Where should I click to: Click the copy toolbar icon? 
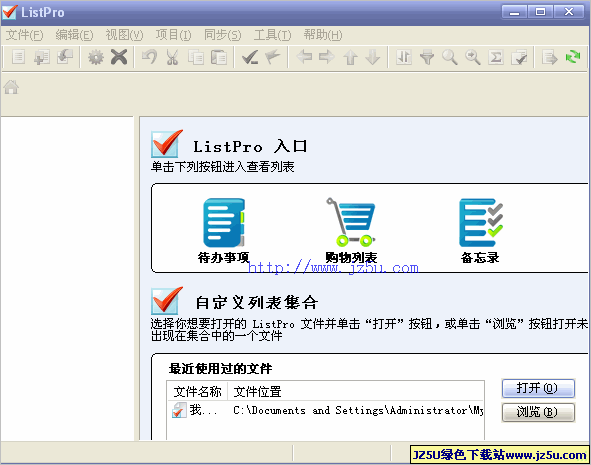coord(196,57)
